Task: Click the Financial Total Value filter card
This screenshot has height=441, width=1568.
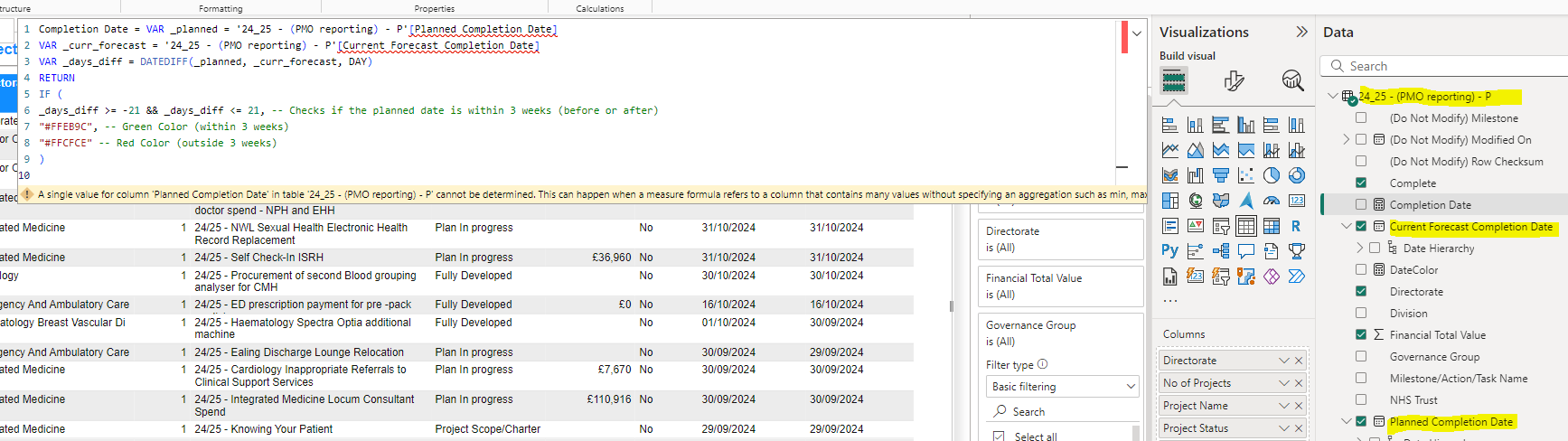Action: 1061,286
